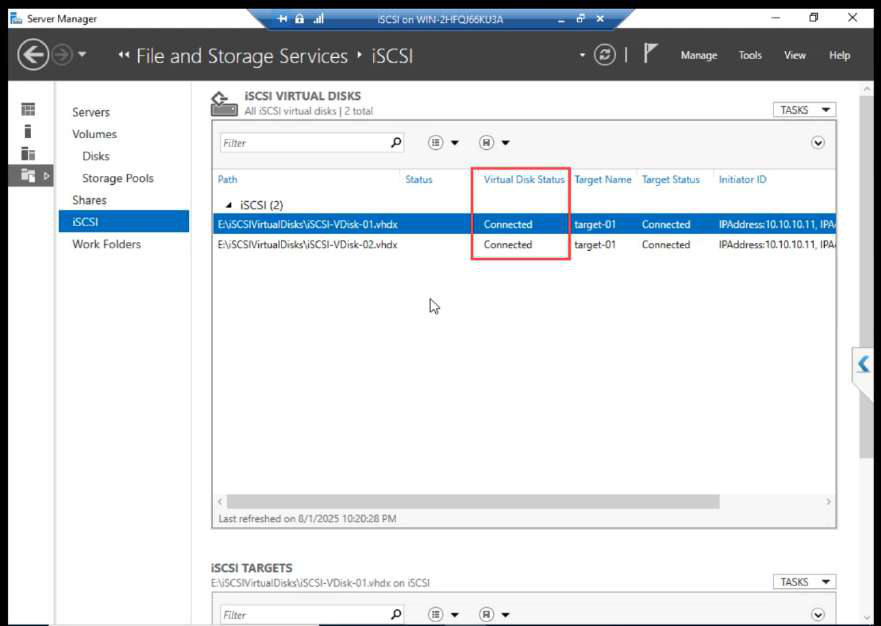881x626 pixels.
Task: Open the Help menu
Action: pyautogui.click(x=839, y=55)
